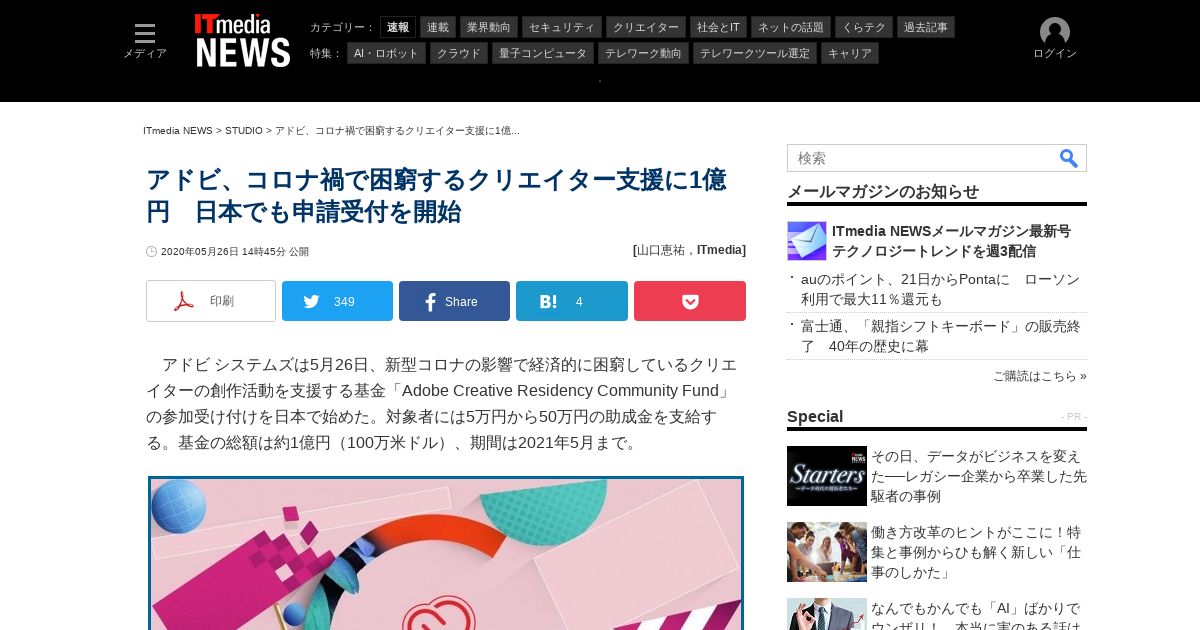
Task: Open その日、データがビジネスを変えた article link
Action: click(979, 476)
